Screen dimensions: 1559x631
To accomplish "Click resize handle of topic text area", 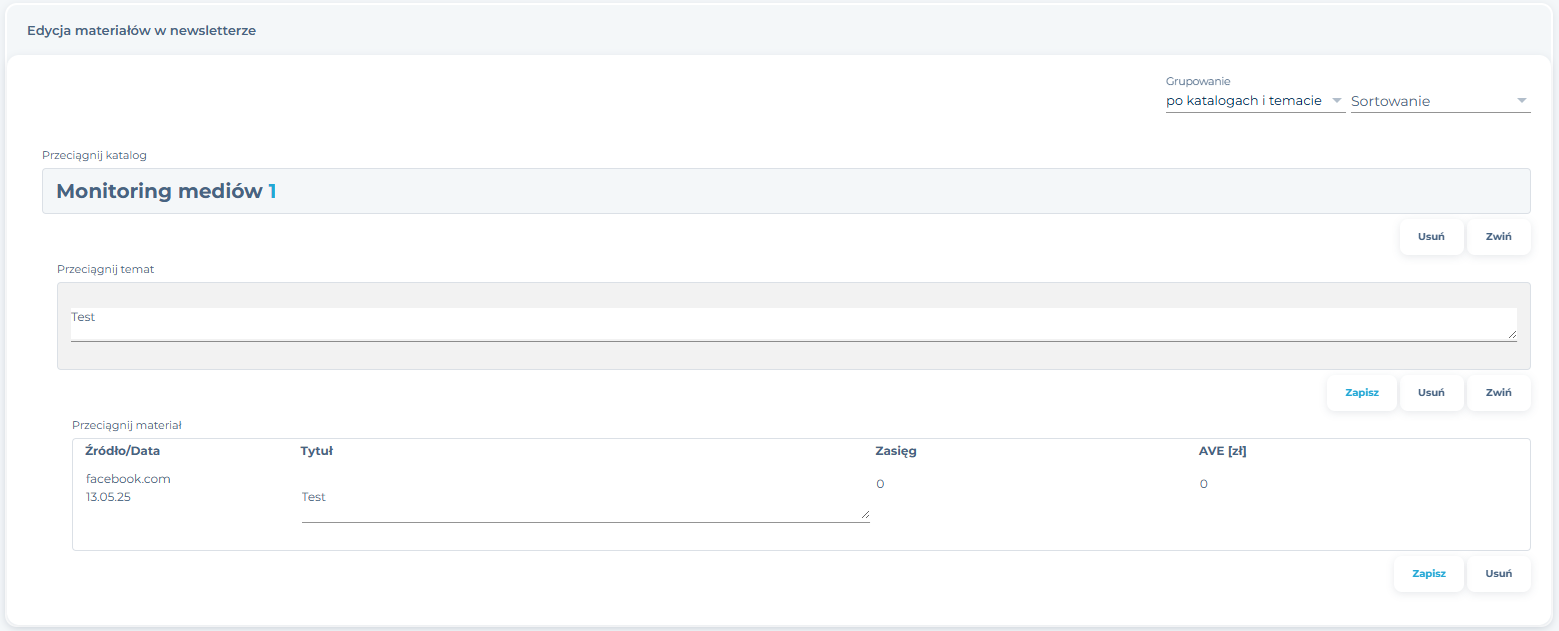I will [1511, 334].
